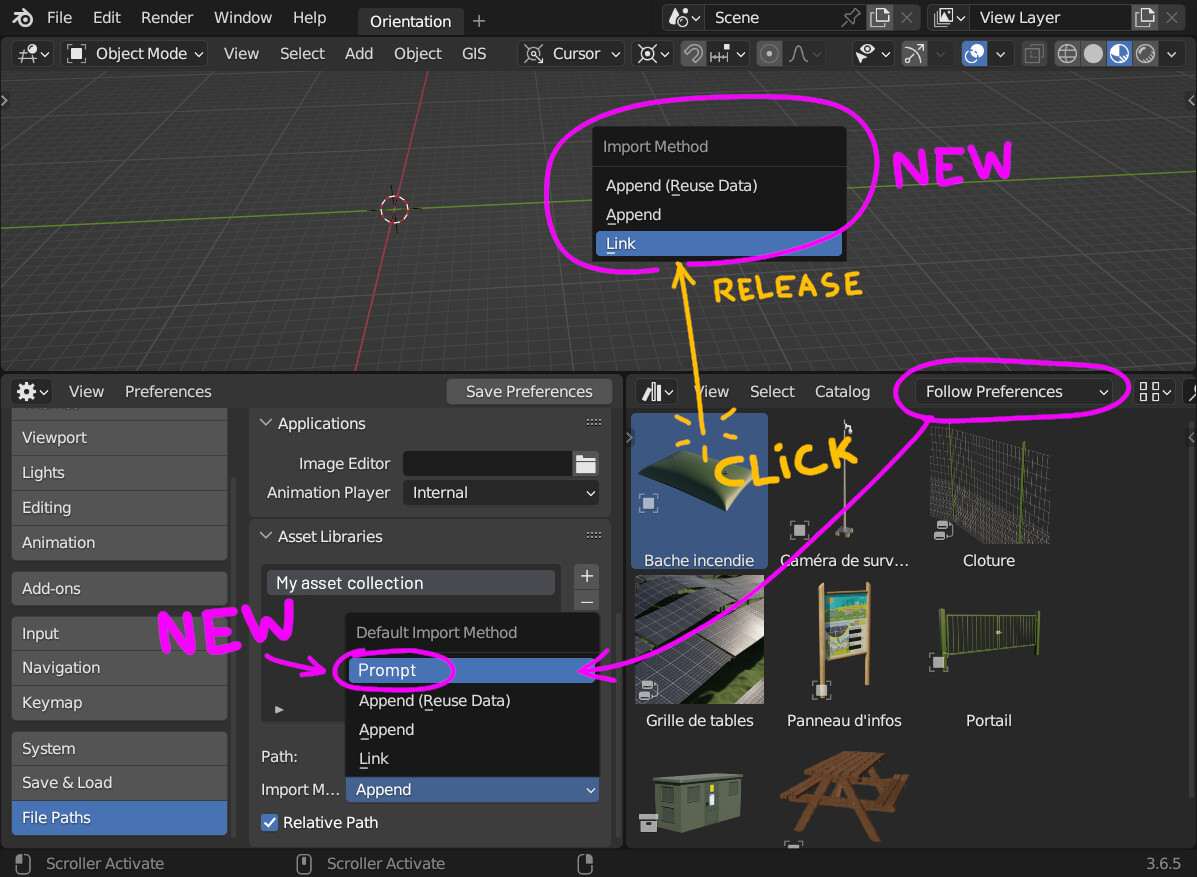The width and height of the screenshot is (1197, 877).
Task: Open the Viewport preferences category
Action: click(x=119, y=437)
